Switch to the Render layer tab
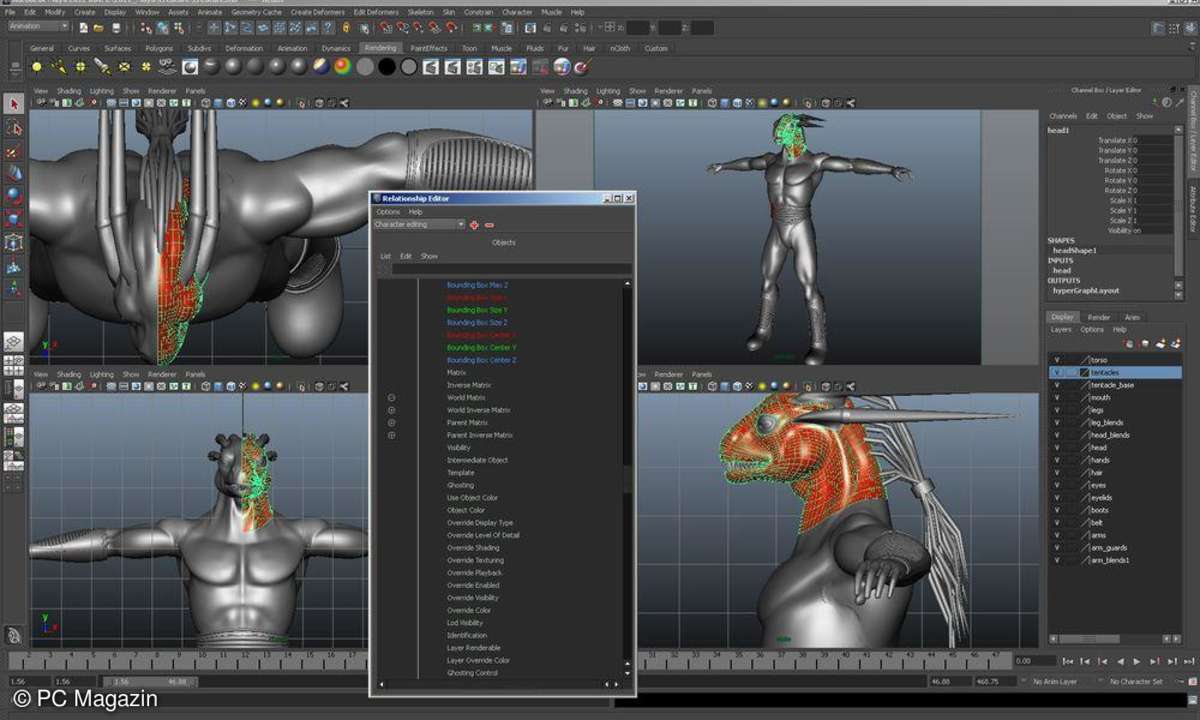Image resolution: width=1200 pixels, height=720 pixels. tap(1099, 317)
